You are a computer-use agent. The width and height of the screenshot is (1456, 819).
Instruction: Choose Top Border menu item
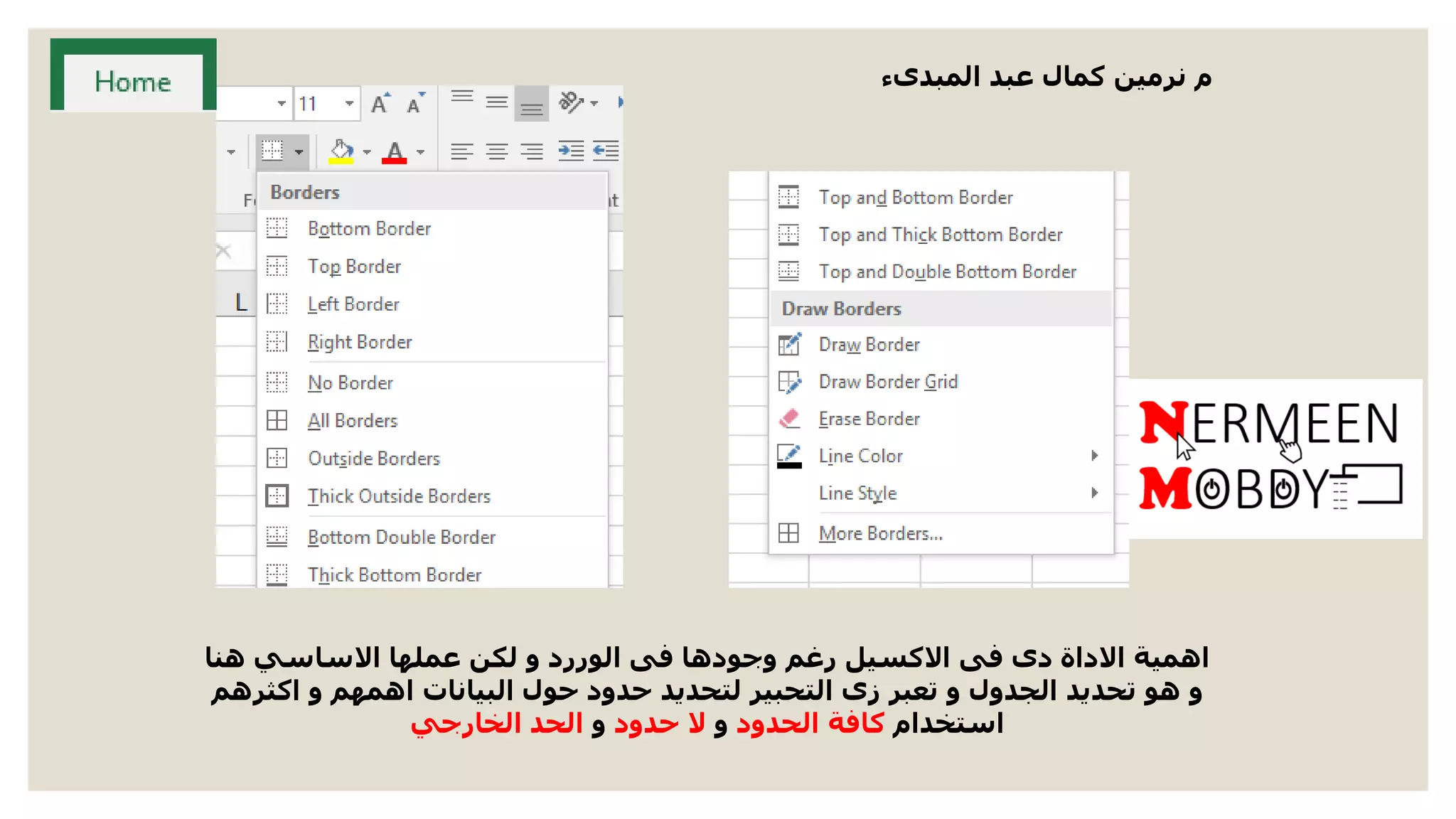point(433,266)
